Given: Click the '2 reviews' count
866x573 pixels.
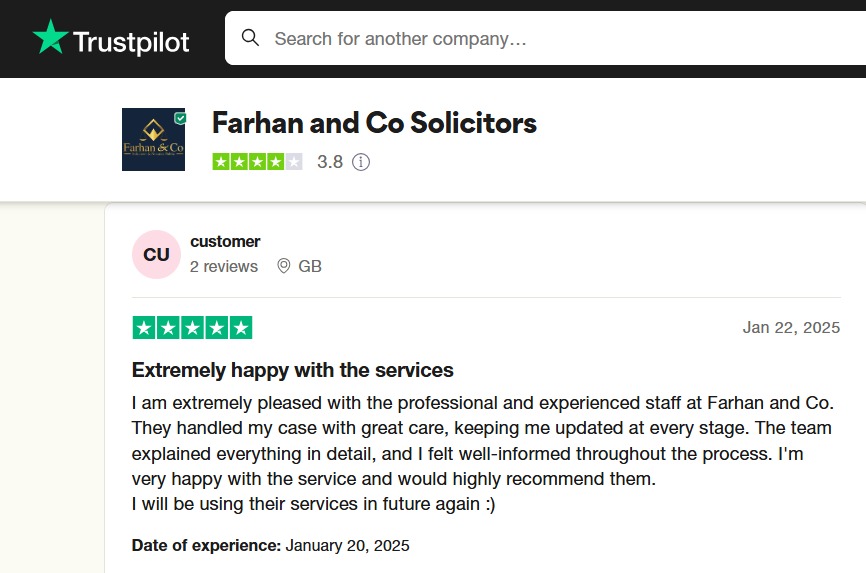Looking at the screenshot, I should coord(224,266).
